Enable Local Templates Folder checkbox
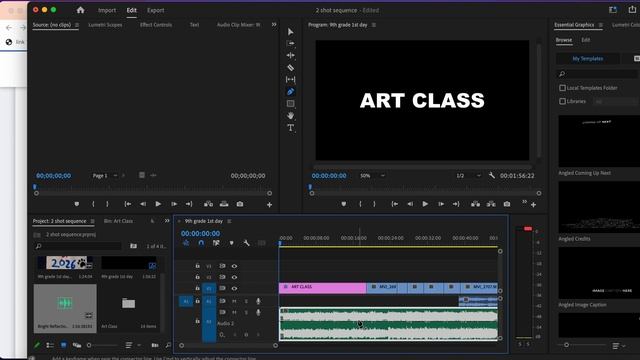Viewport: 640px width, 360px height. pyautogui.click(x=562, y=88)
